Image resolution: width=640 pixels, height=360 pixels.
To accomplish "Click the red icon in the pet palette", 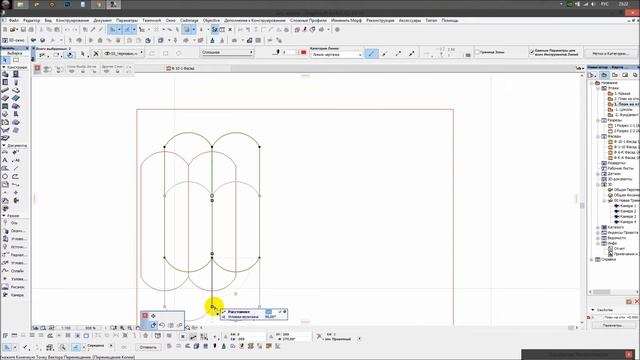I will point(145,316).
